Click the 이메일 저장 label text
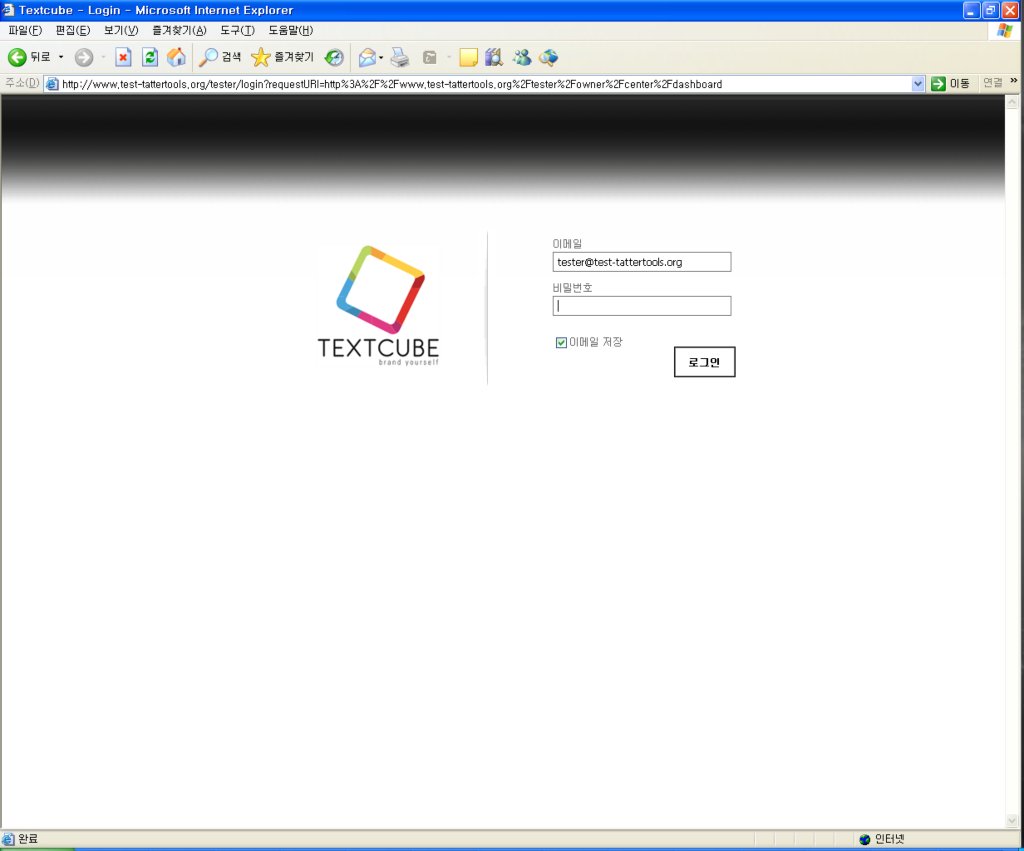 pos(596,342)
